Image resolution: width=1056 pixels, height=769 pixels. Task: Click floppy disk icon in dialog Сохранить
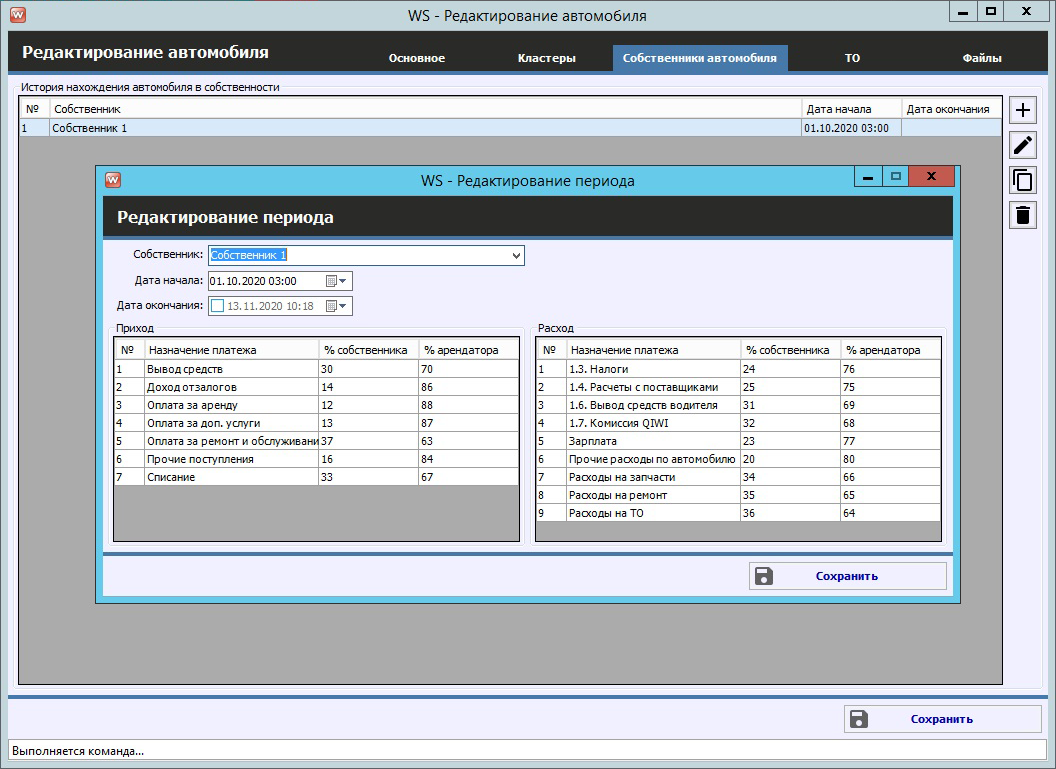pyautogui.click(x=764, y=576)
